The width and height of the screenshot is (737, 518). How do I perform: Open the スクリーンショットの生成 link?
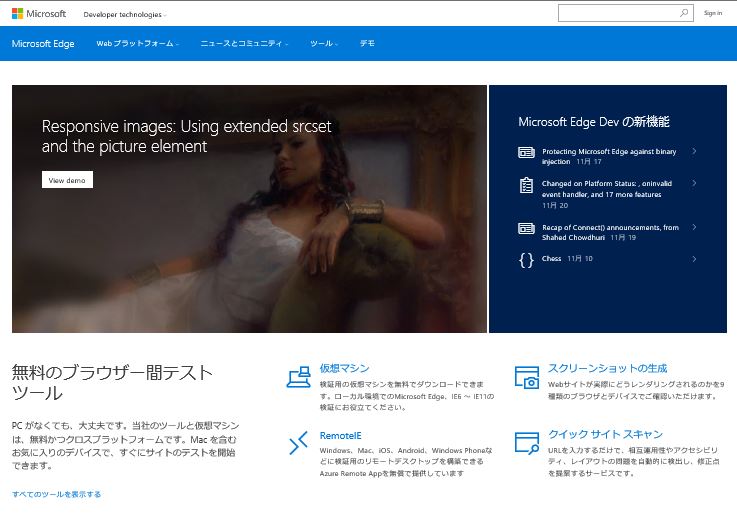click(608, 368)
